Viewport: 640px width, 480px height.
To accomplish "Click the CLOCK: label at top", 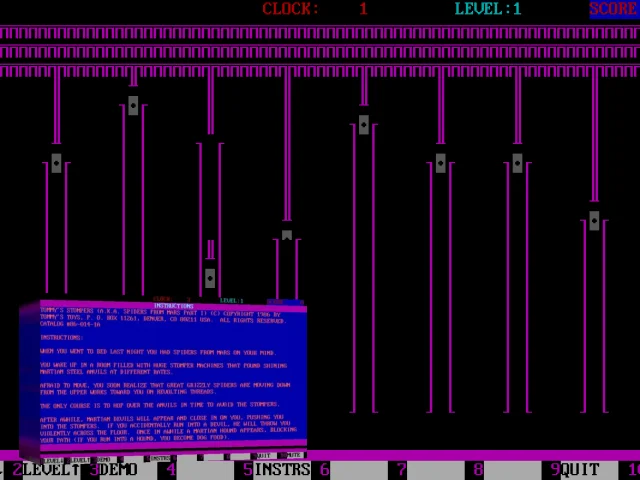I will [x=290, y=9].
